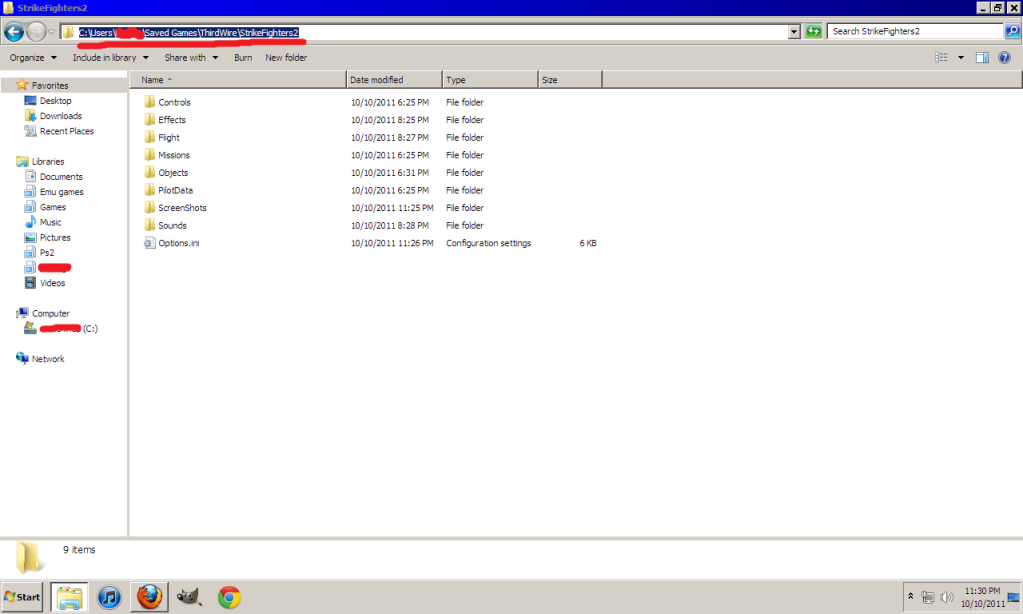Select Computer in the navigation pane
Screen dimensions: 1023x614
(50, 313)
